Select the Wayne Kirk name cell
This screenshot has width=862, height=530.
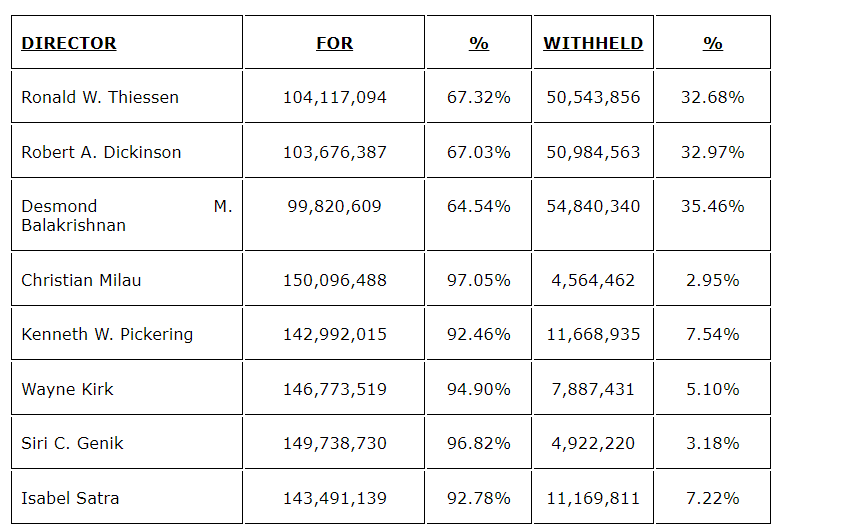point(67,389)
